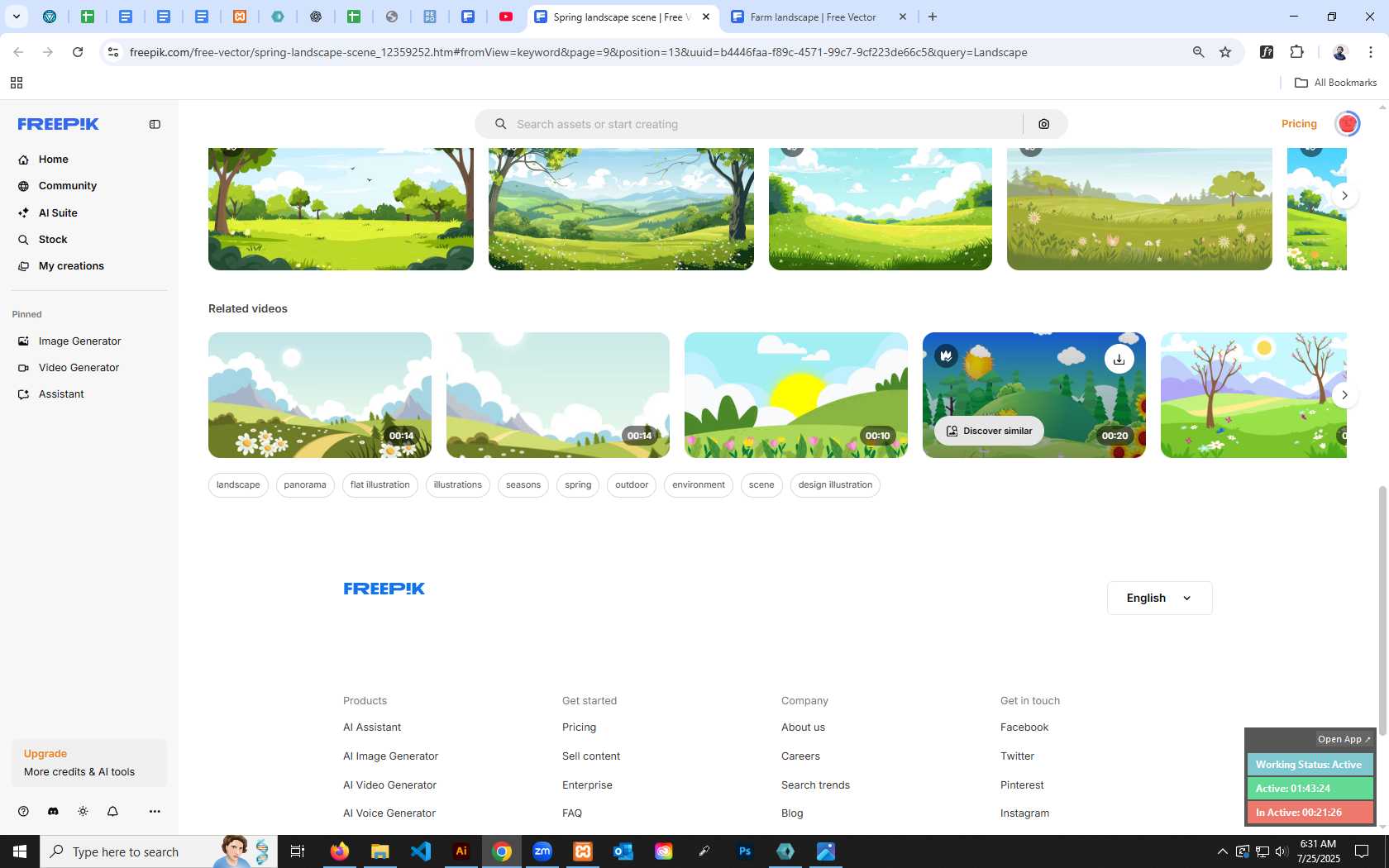Open Chrome extensions puzzle icon
The height and width of the screenshot is (868, 1389).
[1296, 52]
